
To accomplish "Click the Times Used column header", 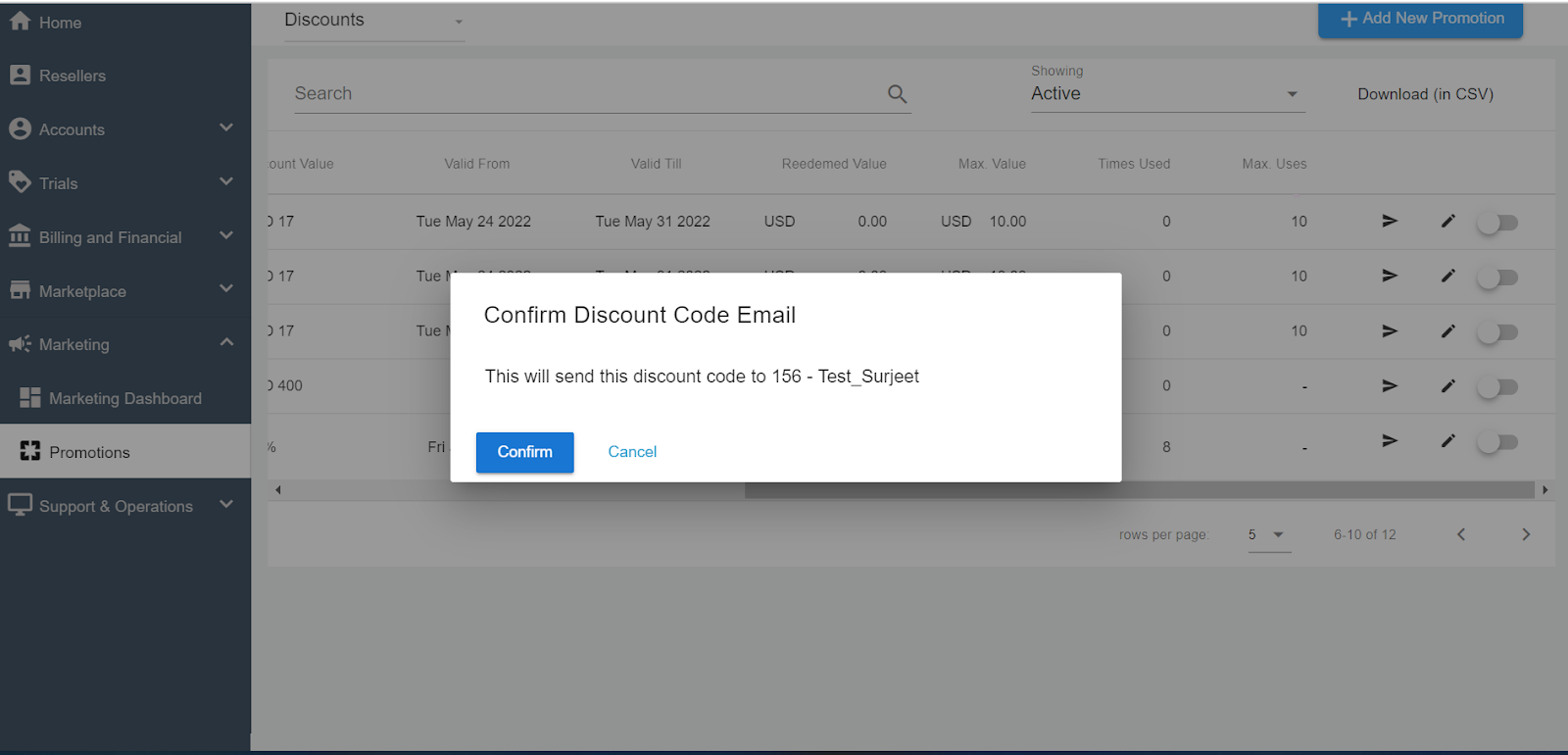I will click(1134, 164).
